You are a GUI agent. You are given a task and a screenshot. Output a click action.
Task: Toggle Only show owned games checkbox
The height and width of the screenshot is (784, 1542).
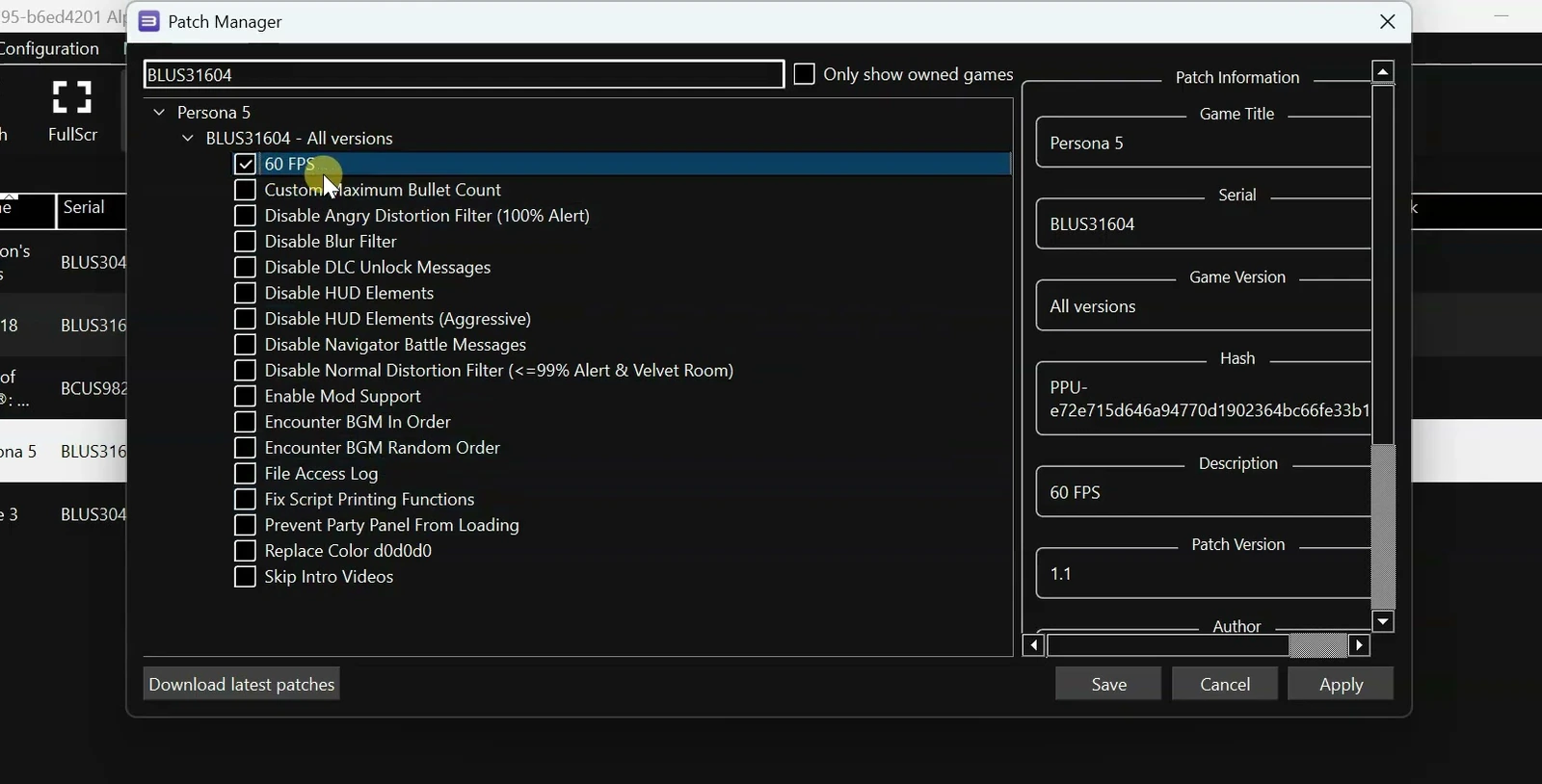(x=804, y=74)
